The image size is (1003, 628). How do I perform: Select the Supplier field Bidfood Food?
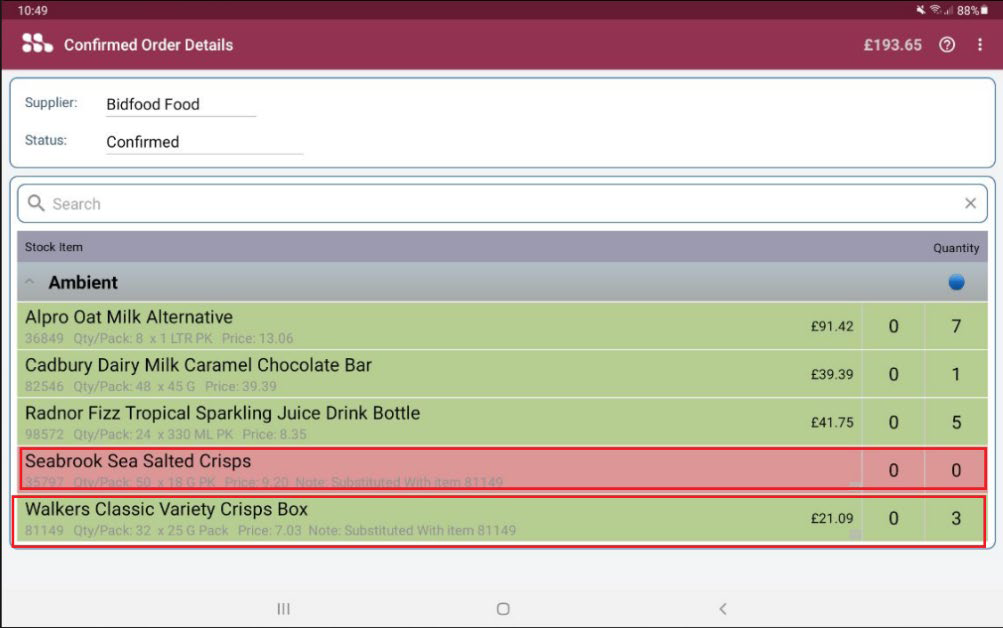tap(180, 104)
